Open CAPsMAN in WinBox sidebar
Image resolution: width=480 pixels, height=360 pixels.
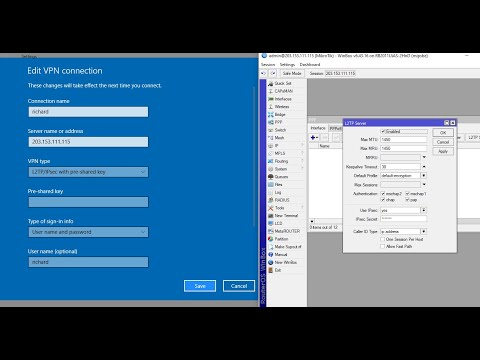(283, 91)
